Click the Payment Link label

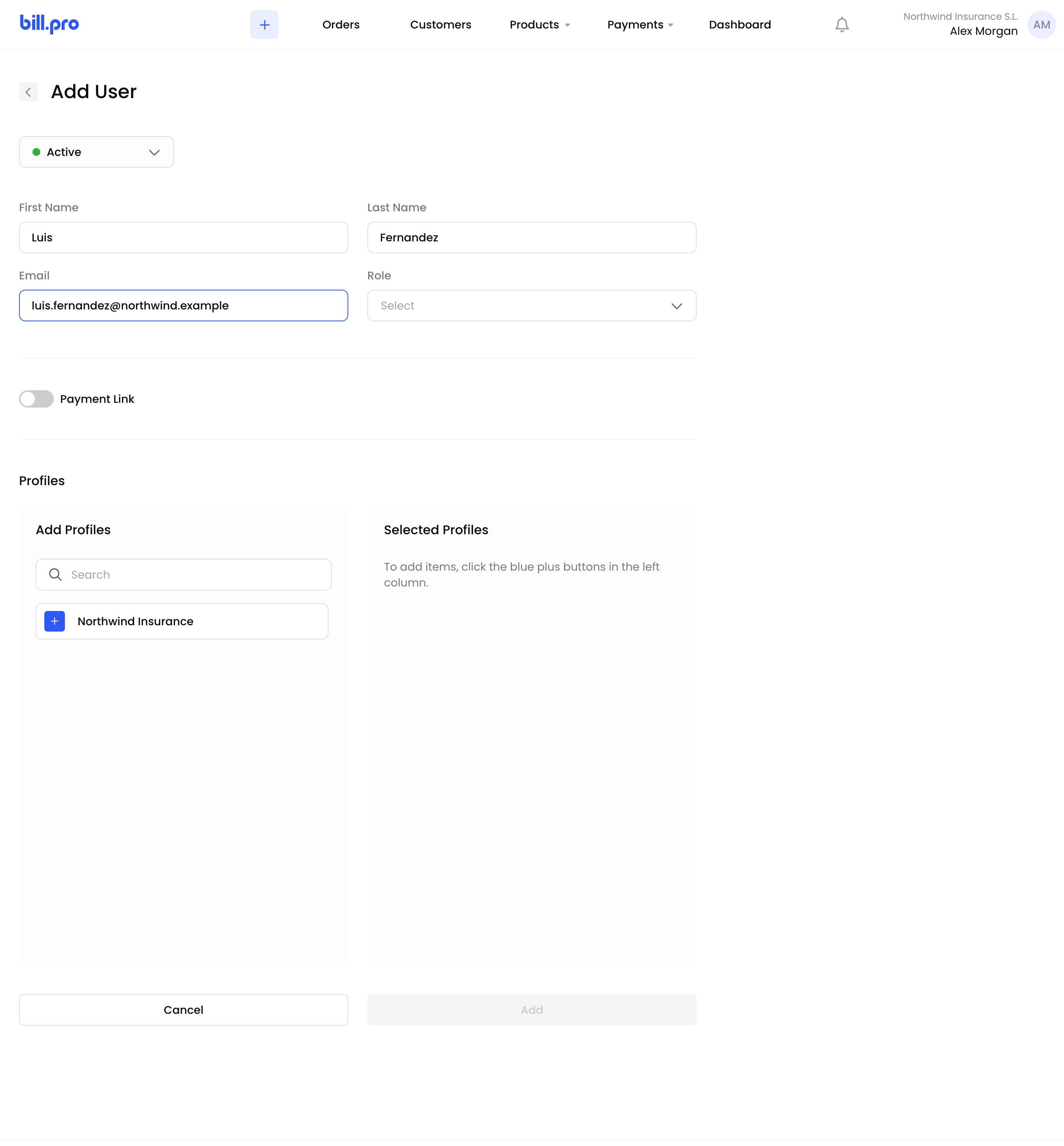pyautogui.click(x=97, y=399)
